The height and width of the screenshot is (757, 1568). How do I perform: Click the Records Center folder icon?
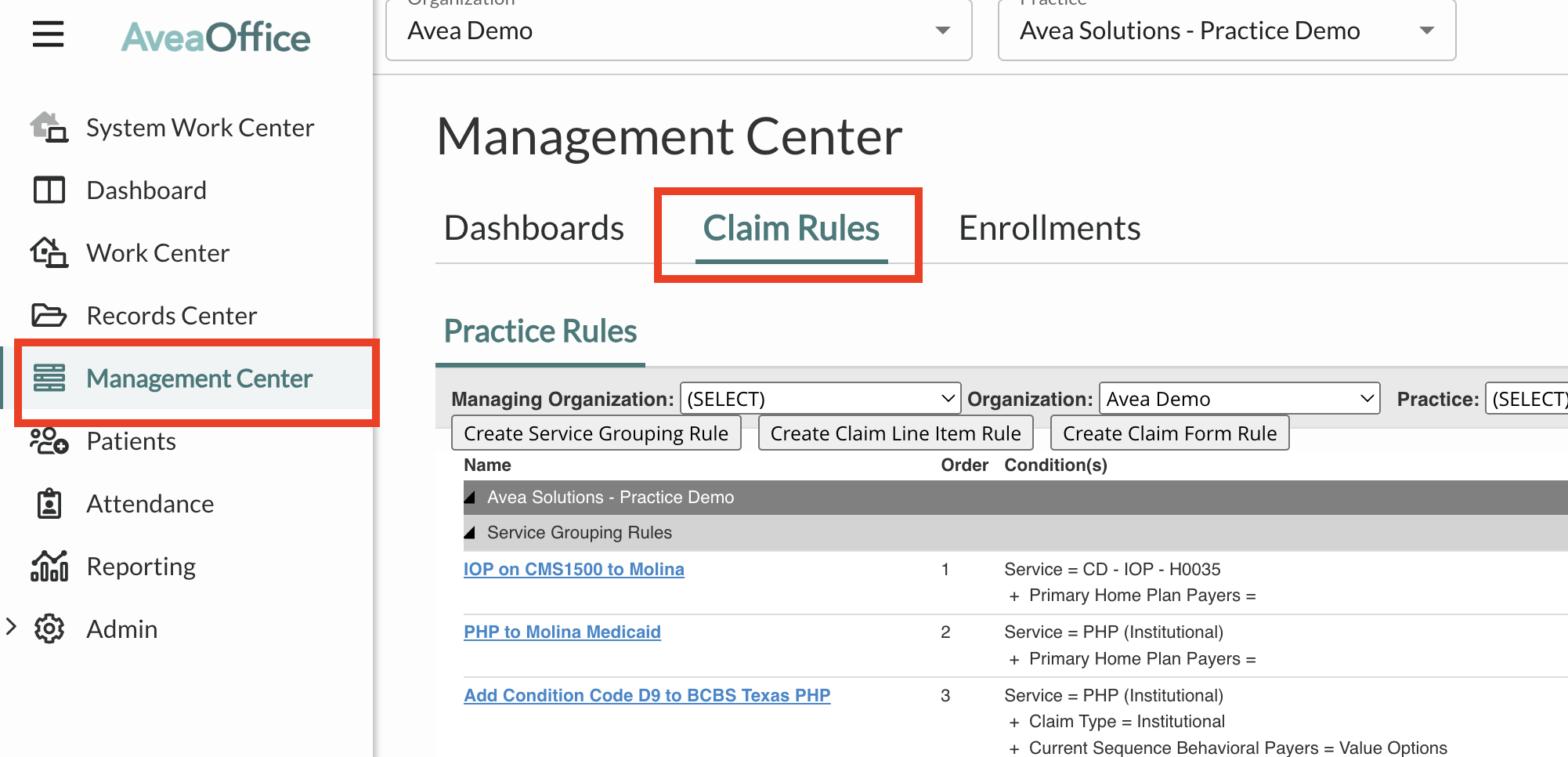[x=49, y=315]
